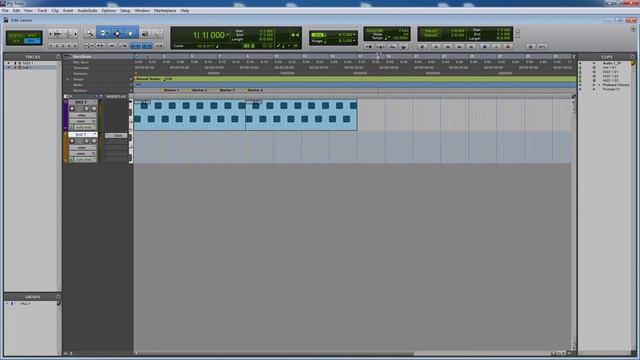Open the Grid value dropdown

click(354, 35)
